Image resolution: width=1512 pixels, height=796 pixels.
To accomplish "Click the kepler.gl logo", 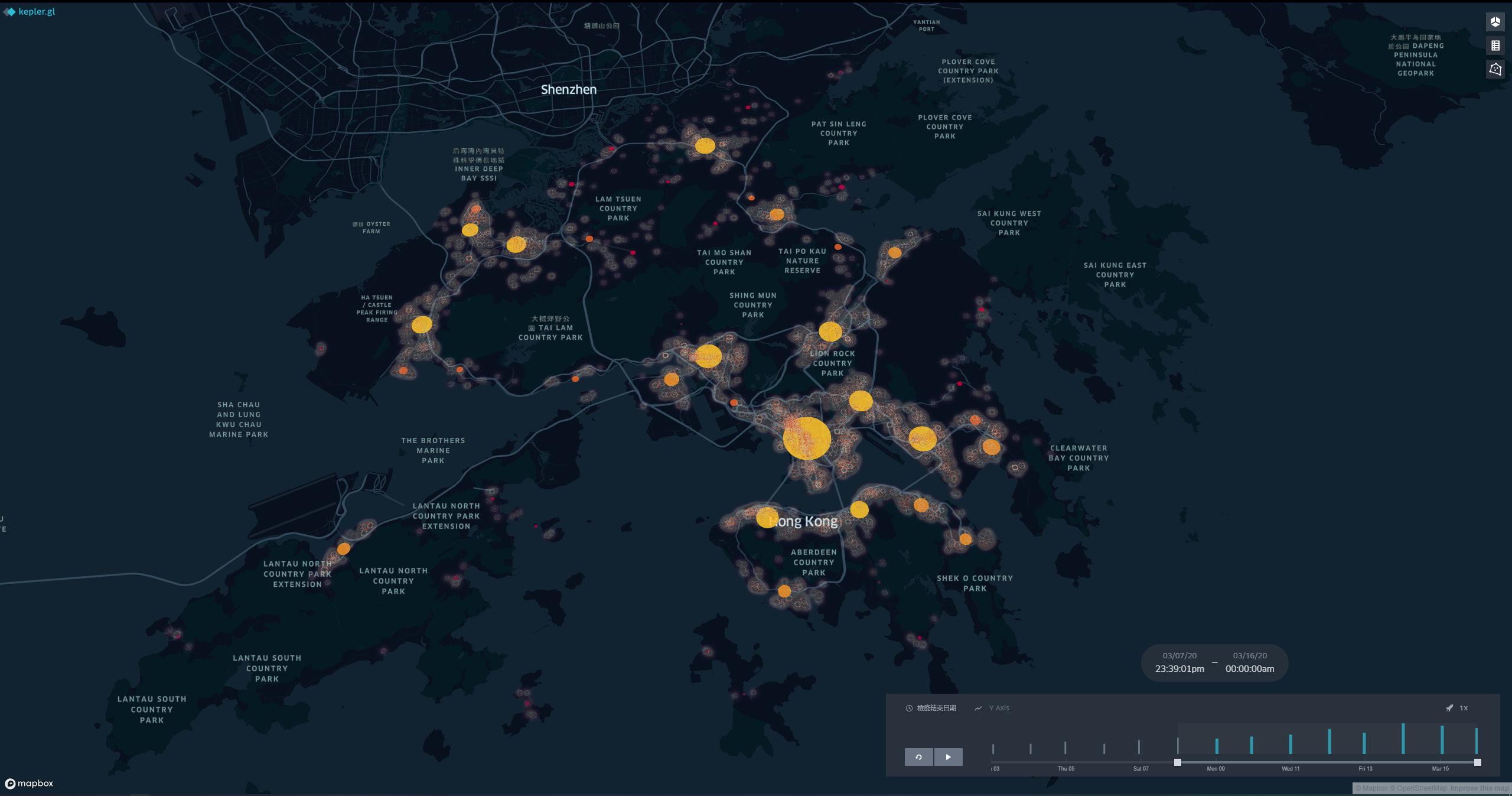I will click(30, 11).
